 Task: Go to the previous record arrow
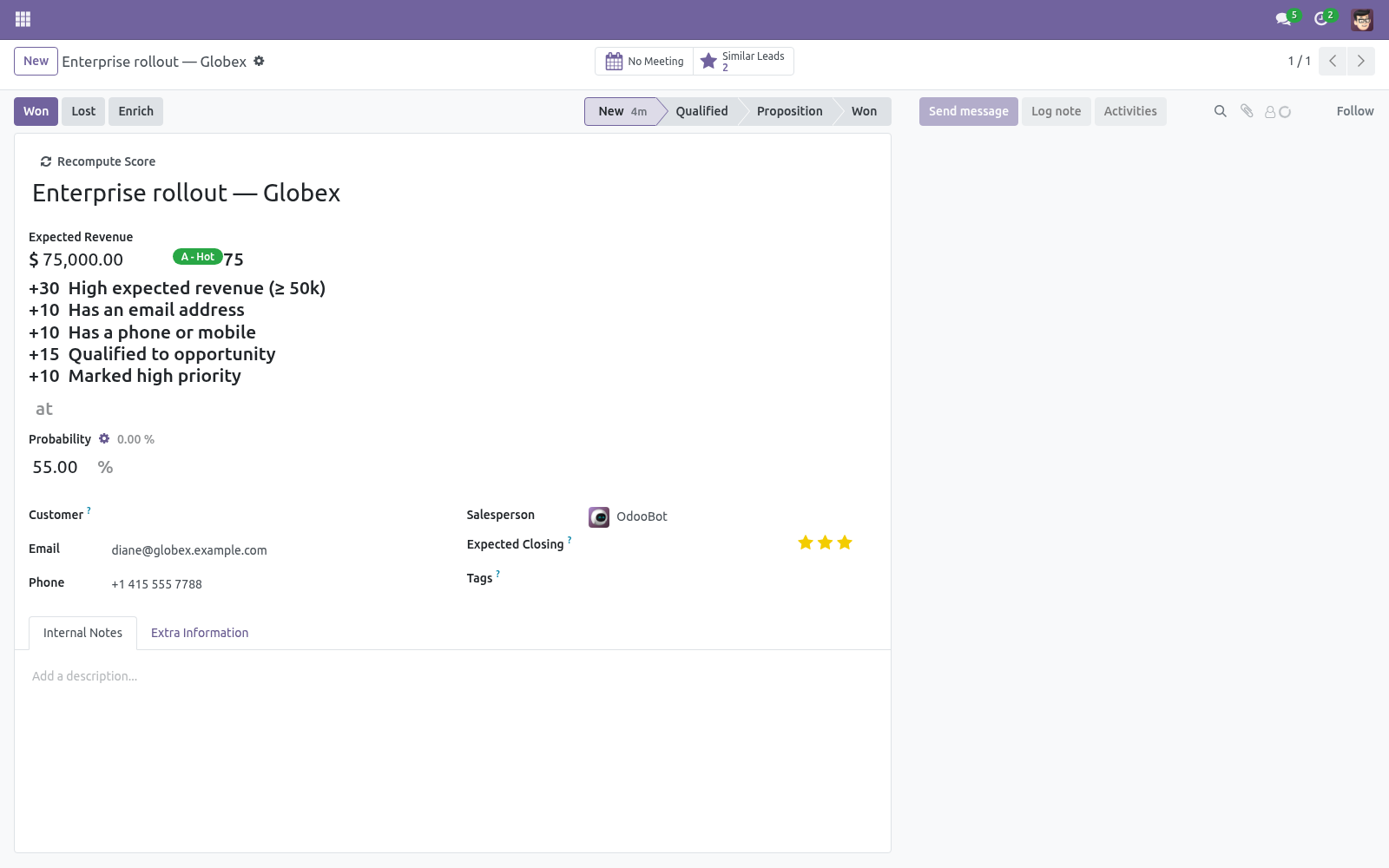pos(1333,61)
